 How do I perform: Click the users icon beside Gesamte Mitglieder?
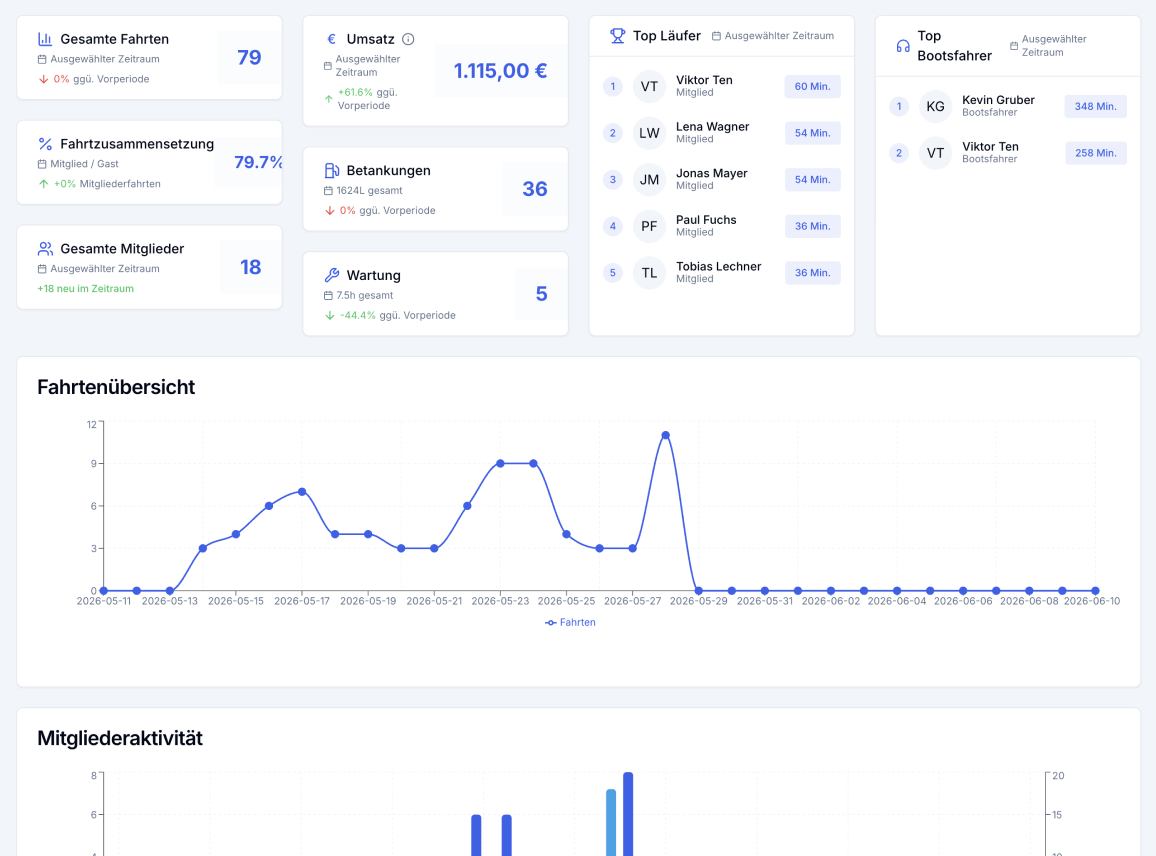tap(45, 248)
